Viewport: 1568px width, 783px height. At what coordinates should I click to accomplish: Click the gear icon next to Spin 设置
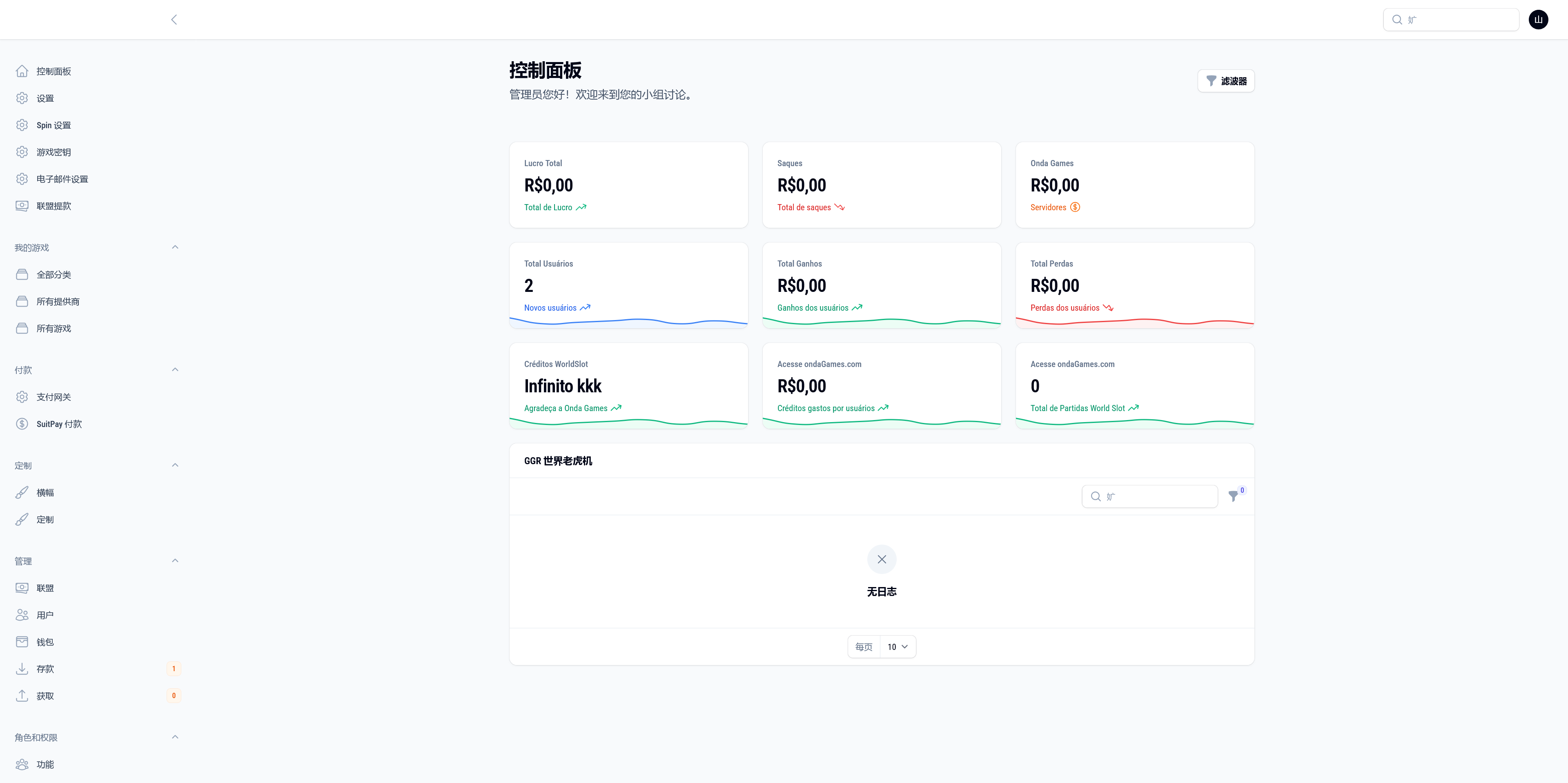22,125
